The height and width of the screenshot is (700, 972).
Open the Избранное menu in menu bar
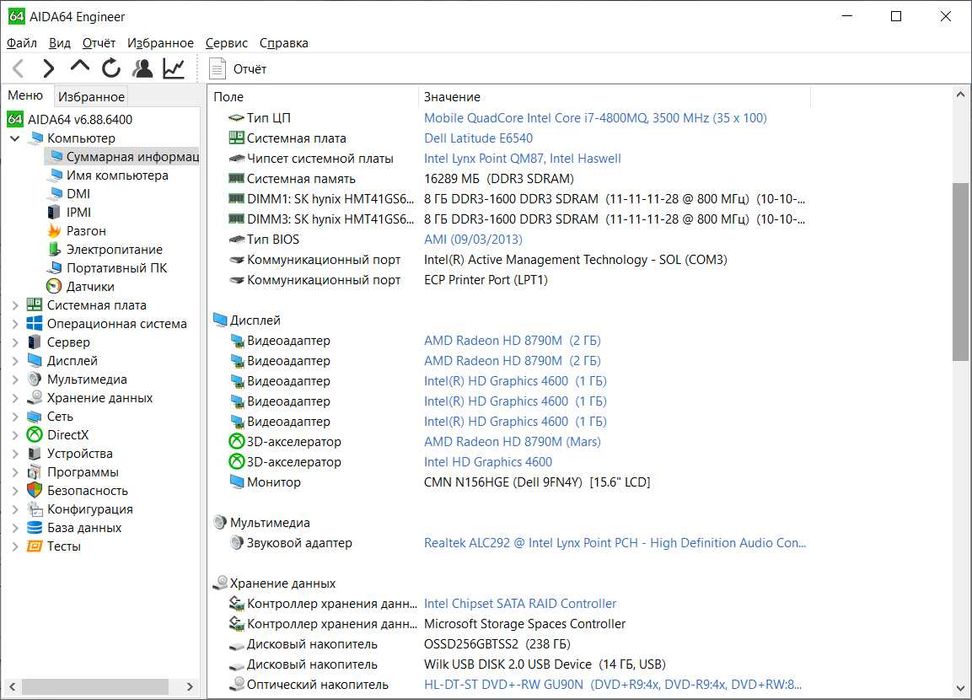[161, 43]
